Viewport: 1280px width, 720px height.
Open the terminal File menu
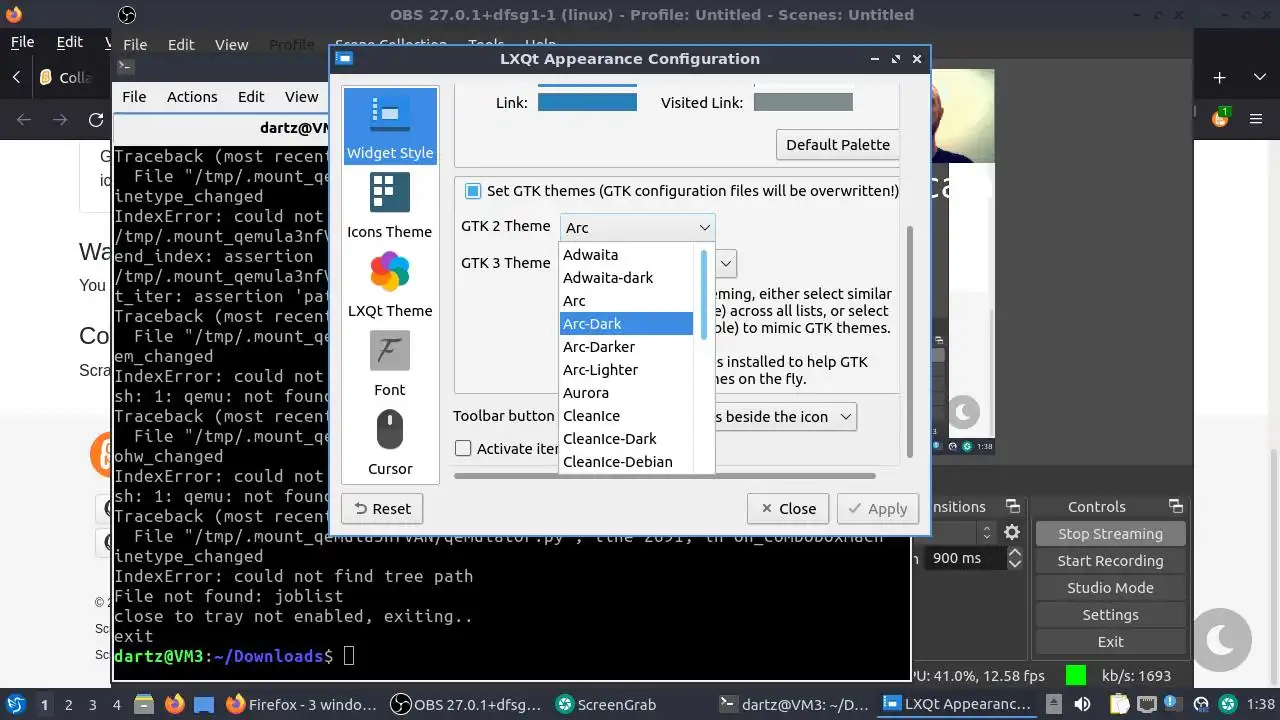coord(134,97)
